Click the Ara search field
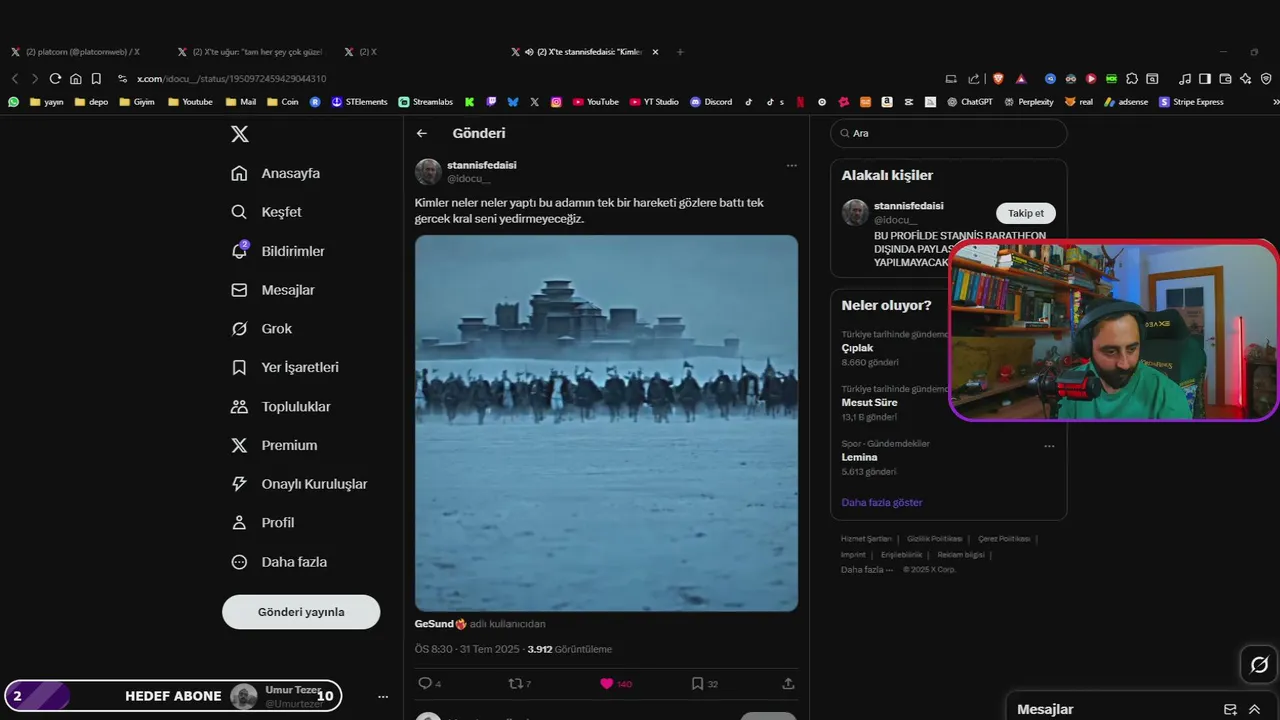 tap(948, 133)
